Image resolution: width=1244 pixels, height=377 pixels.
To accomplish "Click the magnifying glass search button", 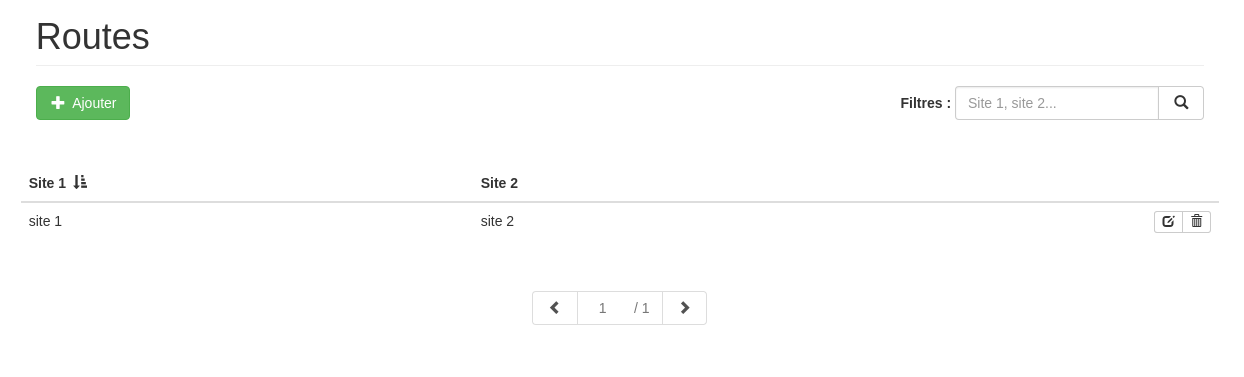I will coord(1181,103).
